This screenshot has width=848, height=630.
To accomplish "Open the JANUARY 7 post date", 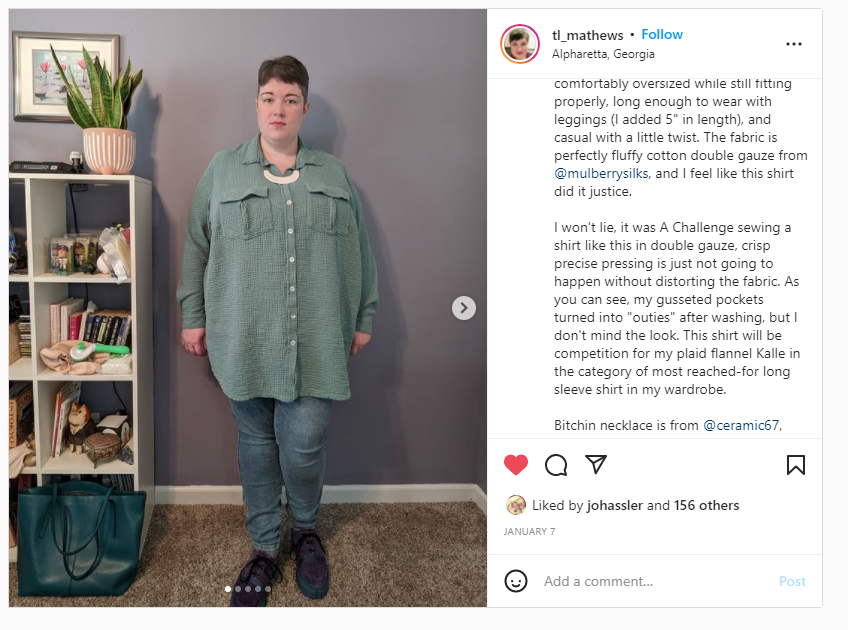I will pyautogui.click(x=529, y=532).
